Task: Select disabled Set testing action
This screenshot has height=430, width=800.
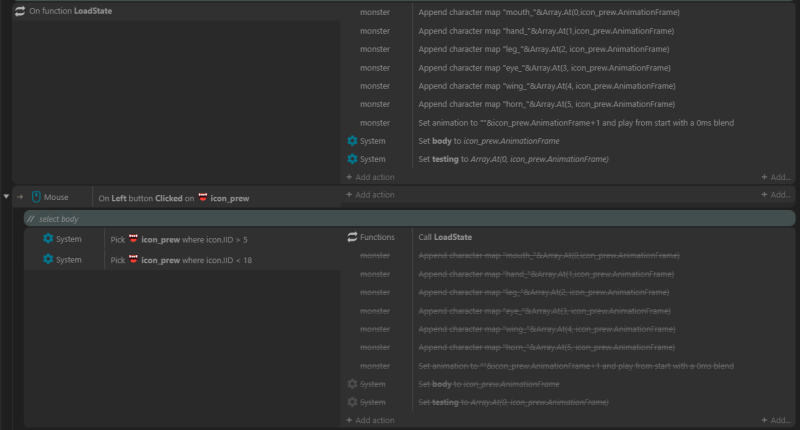Action: pos(513,402)
